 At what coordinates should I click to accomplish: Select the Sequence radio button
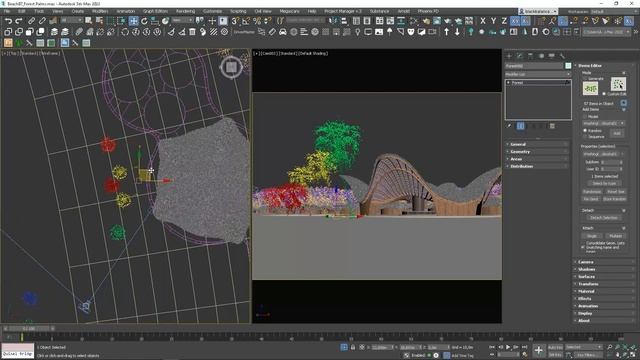coord(585,137)
